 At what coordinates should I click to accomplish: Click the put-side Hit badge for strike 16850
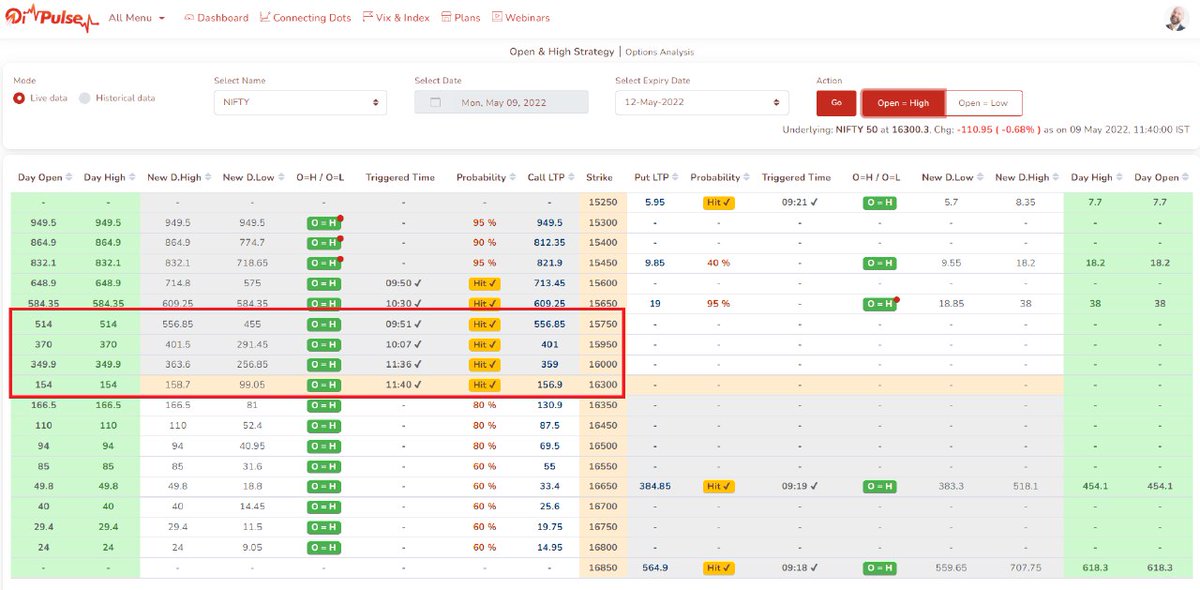(x=718, y=567)
